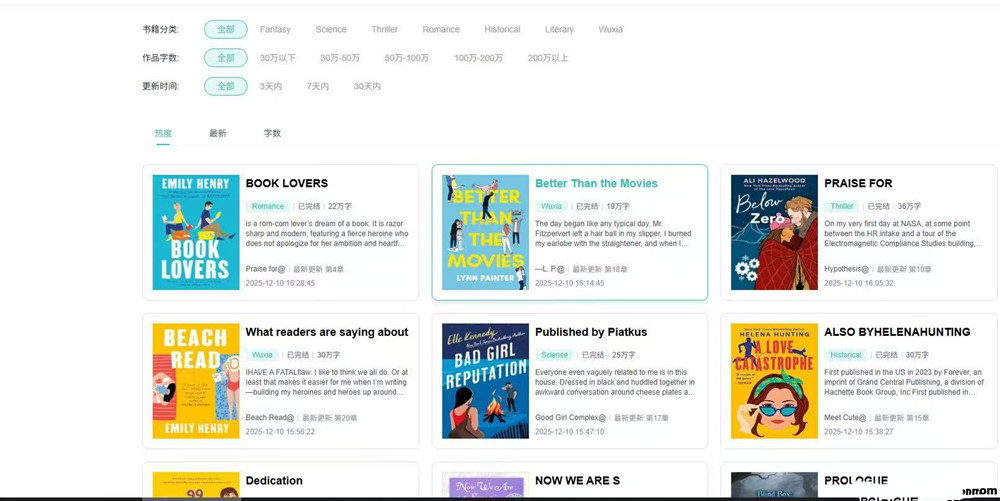Select the 热度 sorting tab
1000x501 pixels.
163,133
